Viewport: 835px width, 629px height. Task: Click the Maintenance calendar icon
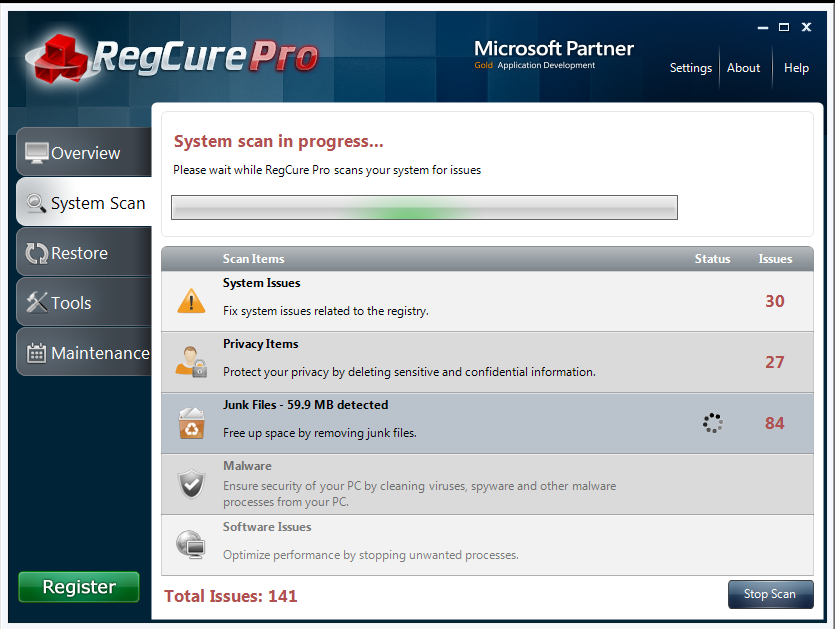click(x=36, y=353)
